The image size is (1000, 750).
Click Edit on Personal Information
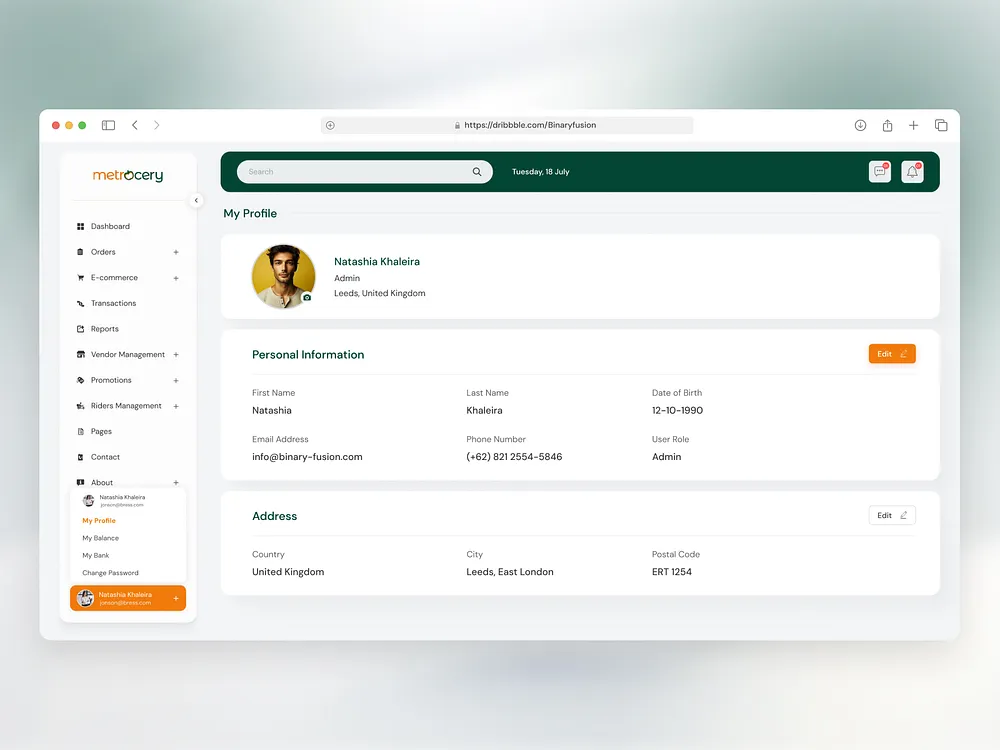[x=891, y=353]
